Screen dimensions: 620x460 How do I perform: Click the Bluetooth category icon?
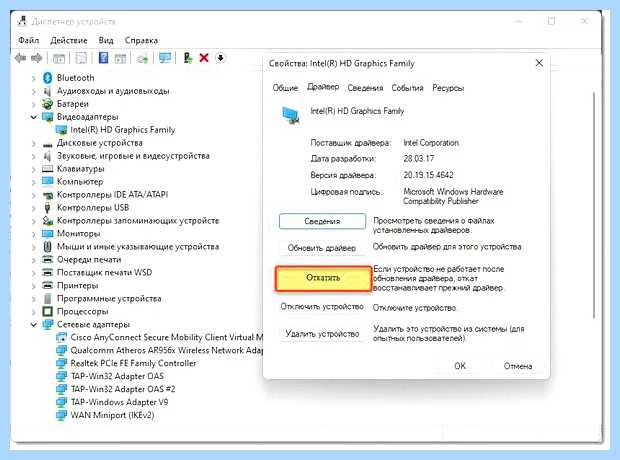[x=48, y=78]
